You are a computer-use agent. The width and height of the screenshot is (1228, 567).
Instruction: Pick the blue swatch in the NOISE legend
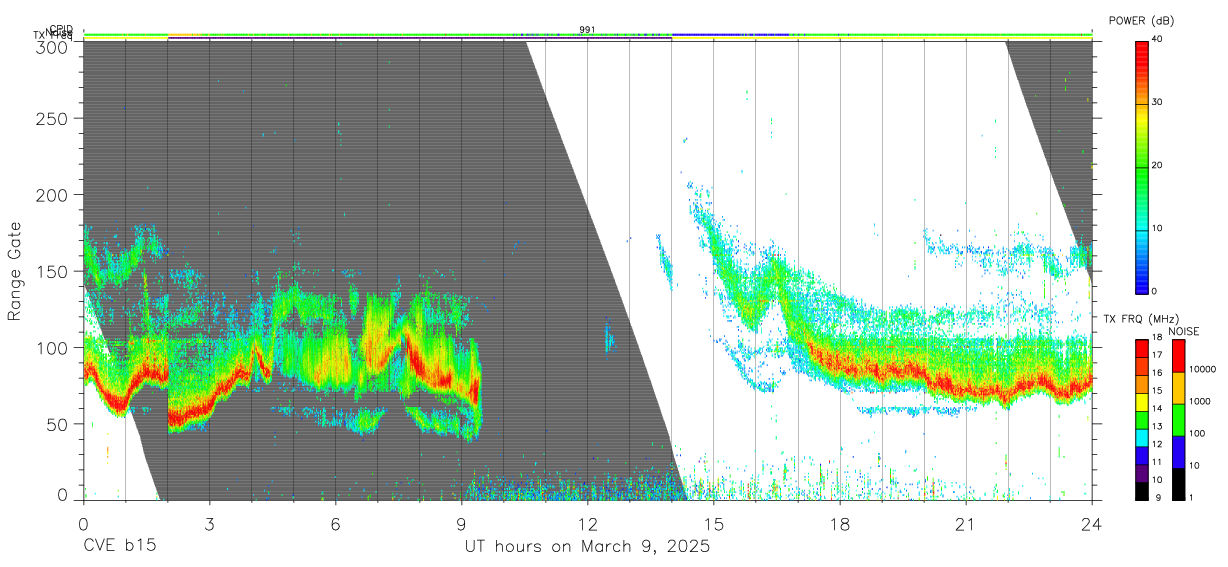(x=1177, y=452)
